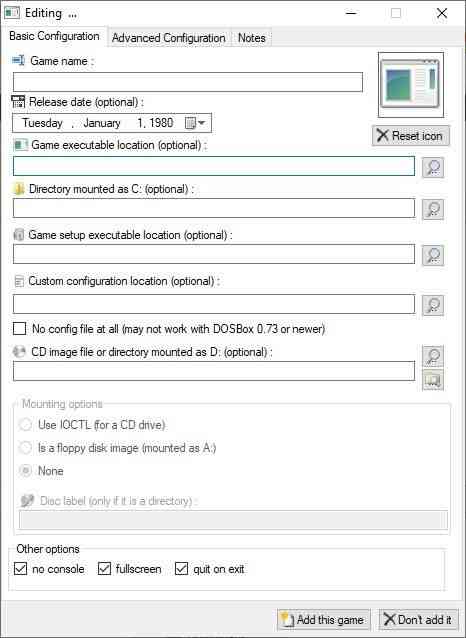Uncheck the no console option
The image size is (466, 638).
point(20,568)
